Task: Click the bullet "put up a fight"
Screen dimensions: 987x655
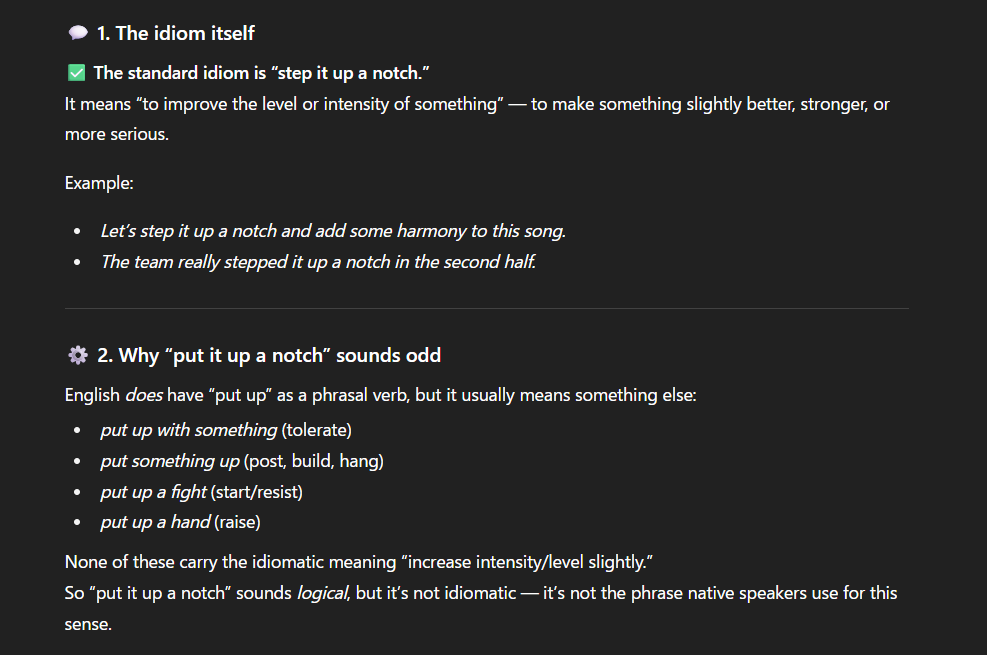Action: click(x=201, y=492)
